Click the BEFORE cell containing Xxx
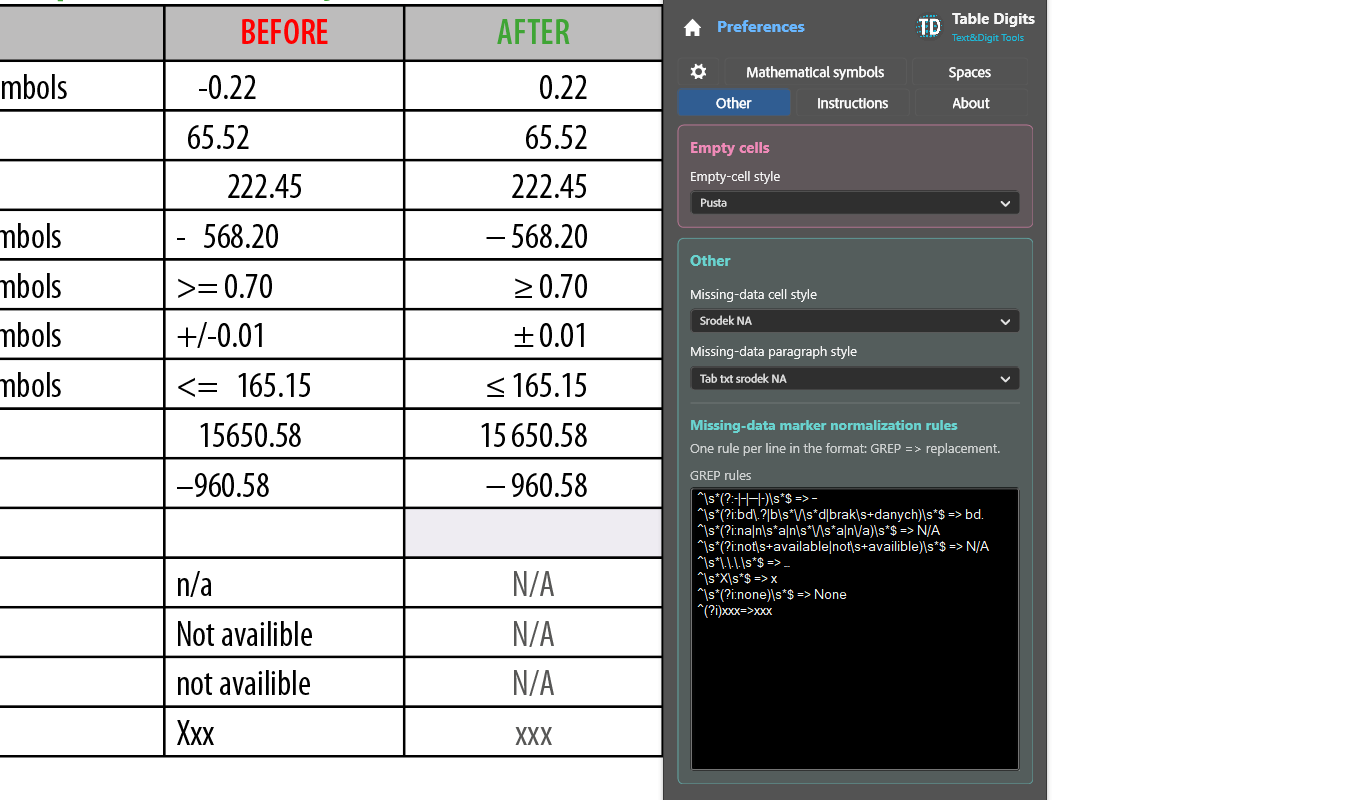This screenshot has height=800, width=1360. click(x=284, y=732)
